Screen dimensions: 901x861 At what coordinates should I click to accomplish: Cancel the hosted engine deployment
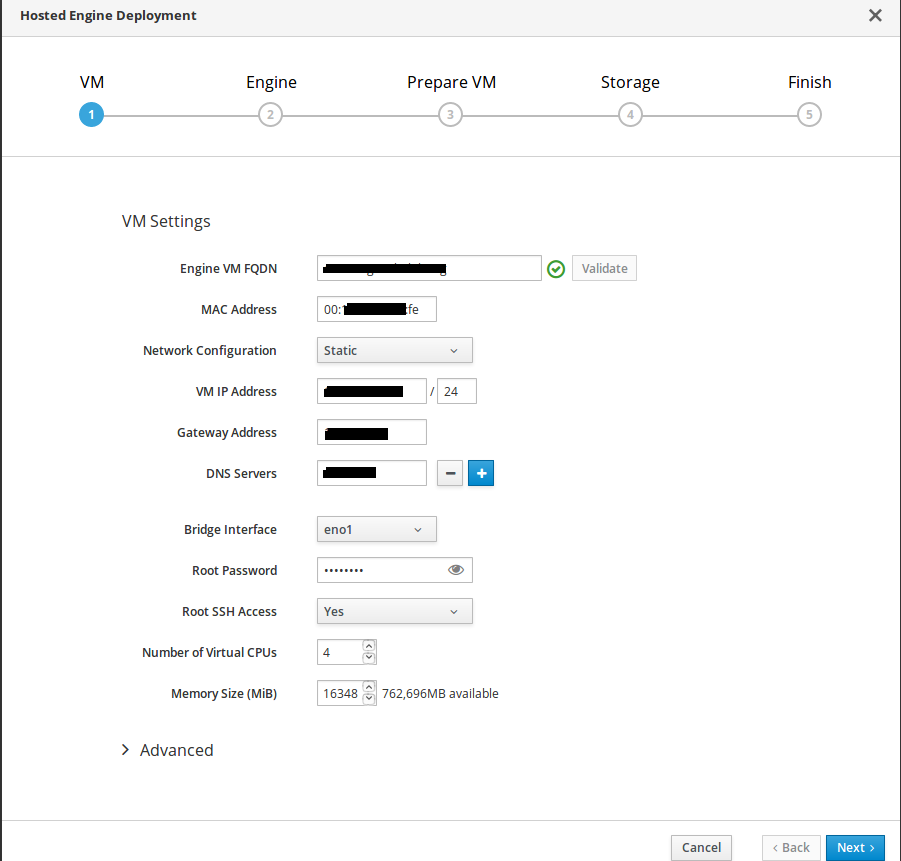pos(701,848)
